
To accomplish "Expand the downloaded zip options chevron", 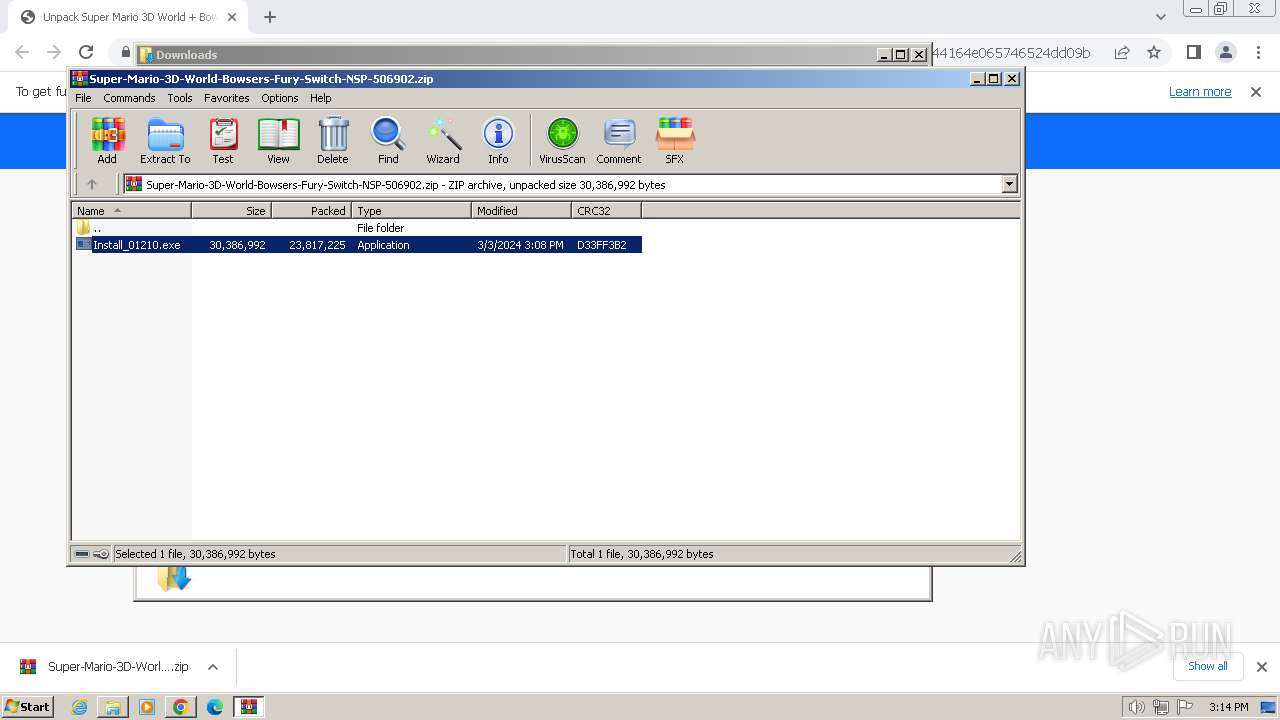I will click(x=212, y=667).
